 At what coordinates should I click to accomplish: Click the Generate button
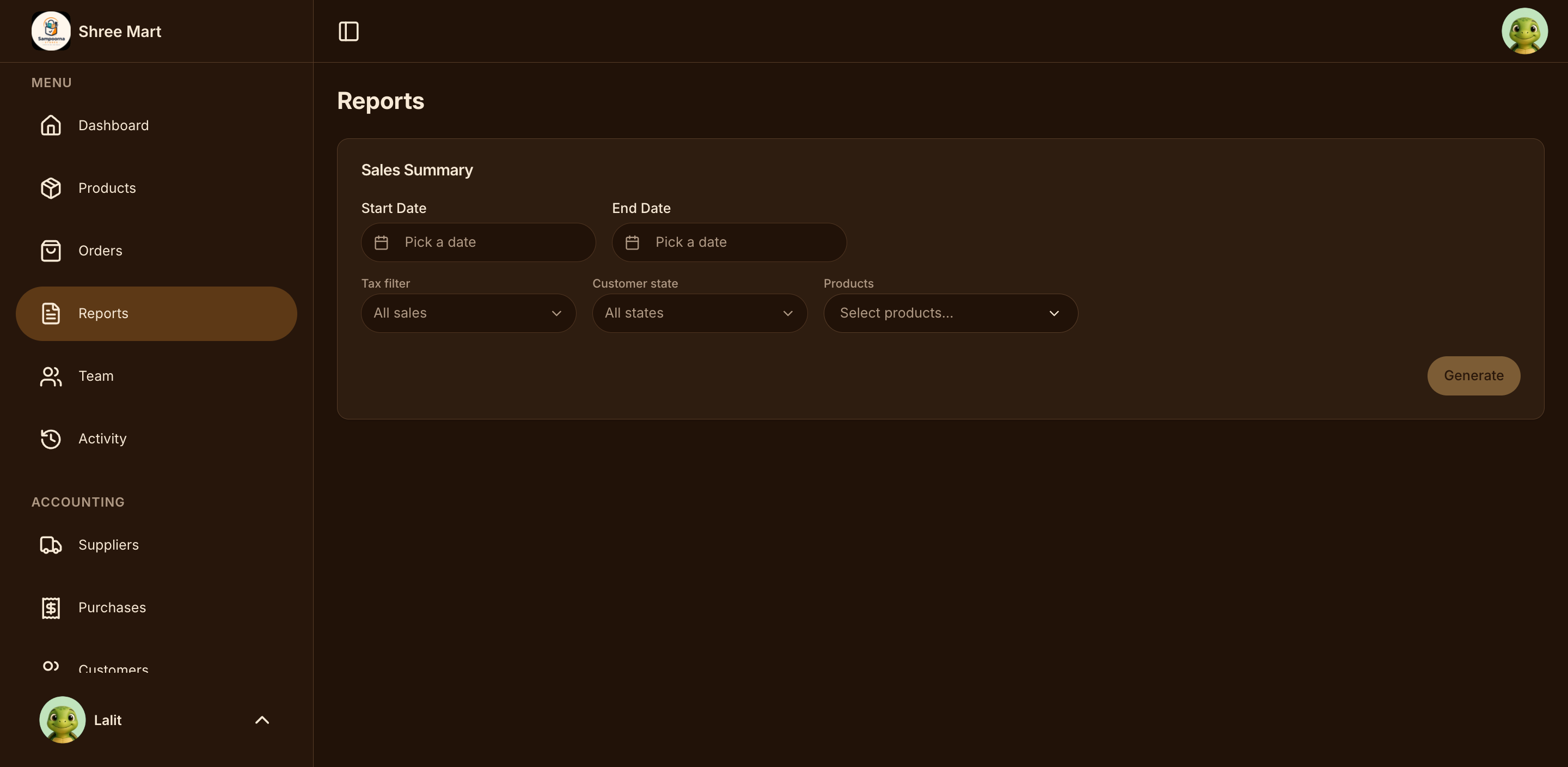pos(1473,375)
